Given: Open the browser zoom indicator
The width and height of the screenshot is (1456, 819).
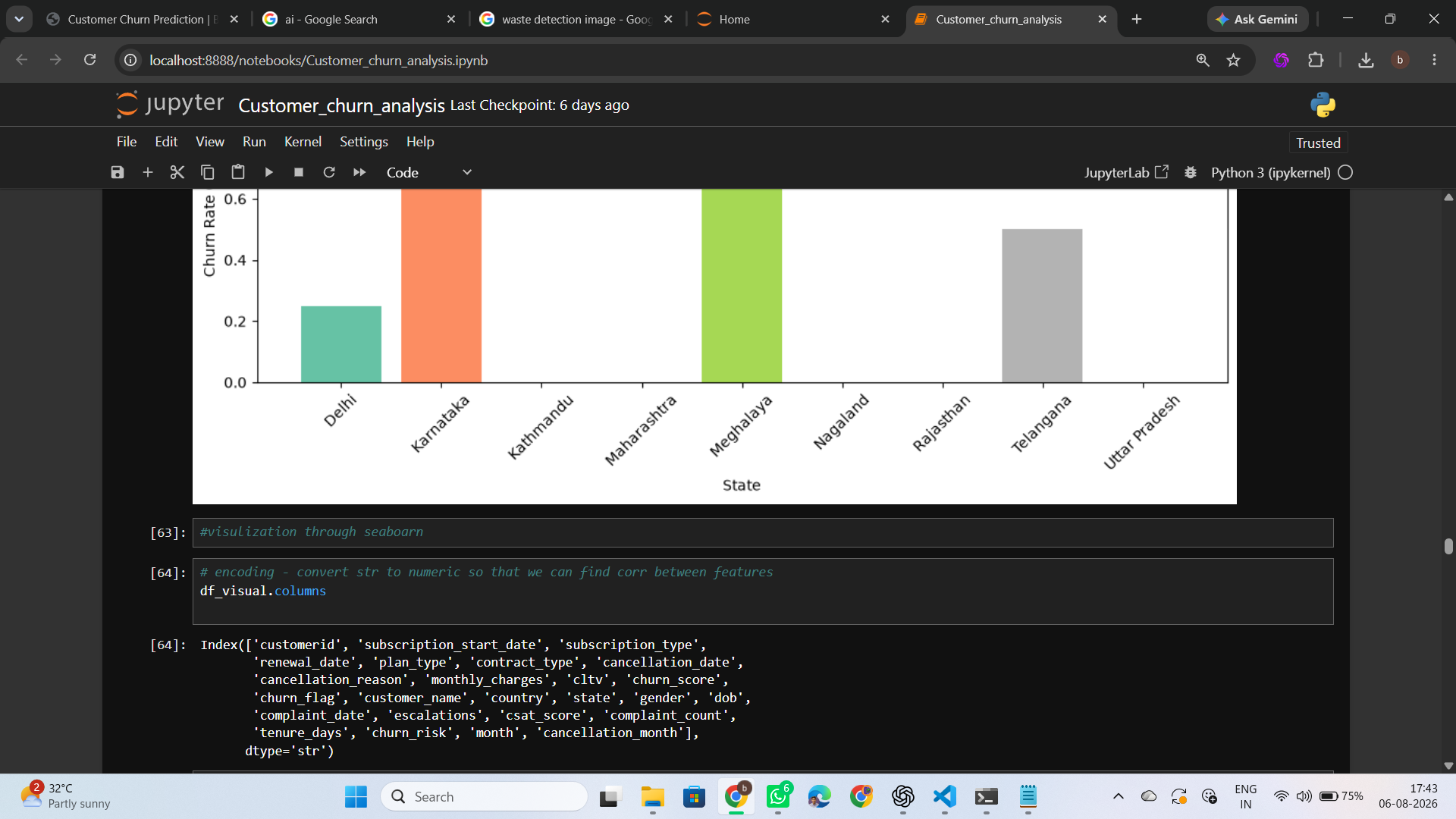Looking at the screenshot, I should pos(1203,60).
